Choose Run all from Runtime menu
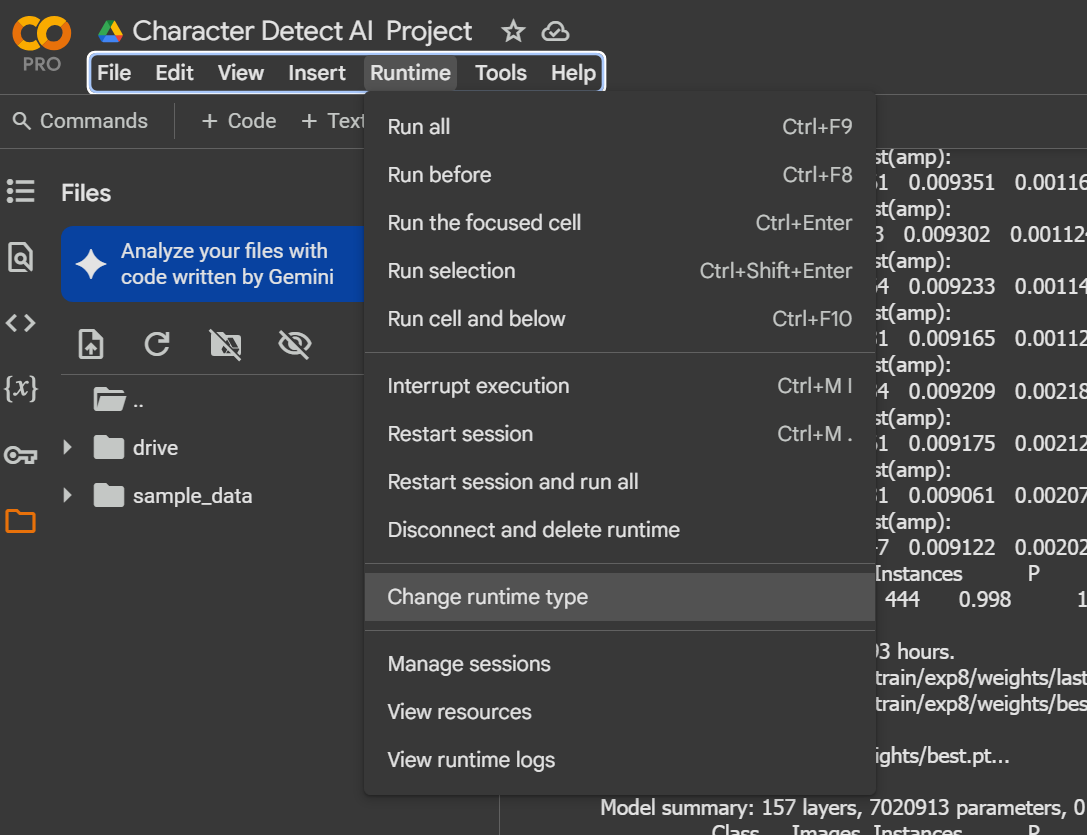 coord(620,127)
